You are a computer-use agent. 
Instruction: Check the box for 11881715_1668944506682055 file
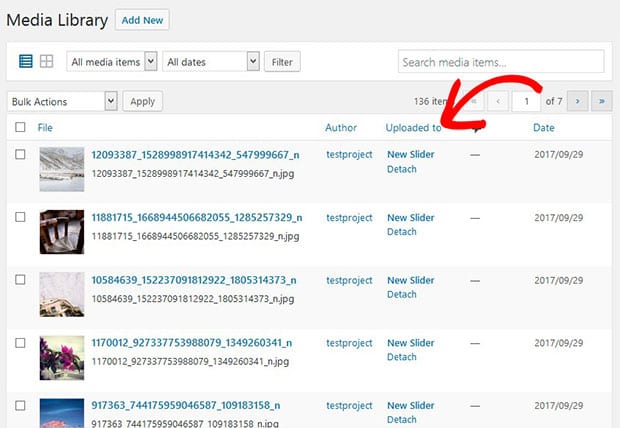(x=20, y=217)
